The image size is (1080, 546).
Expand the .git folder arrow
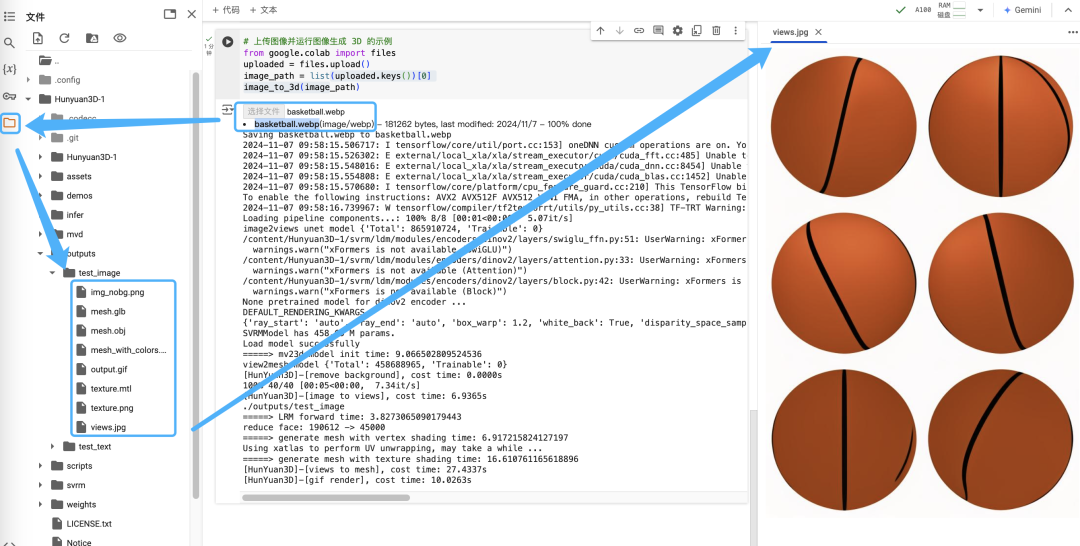[41, 138]
